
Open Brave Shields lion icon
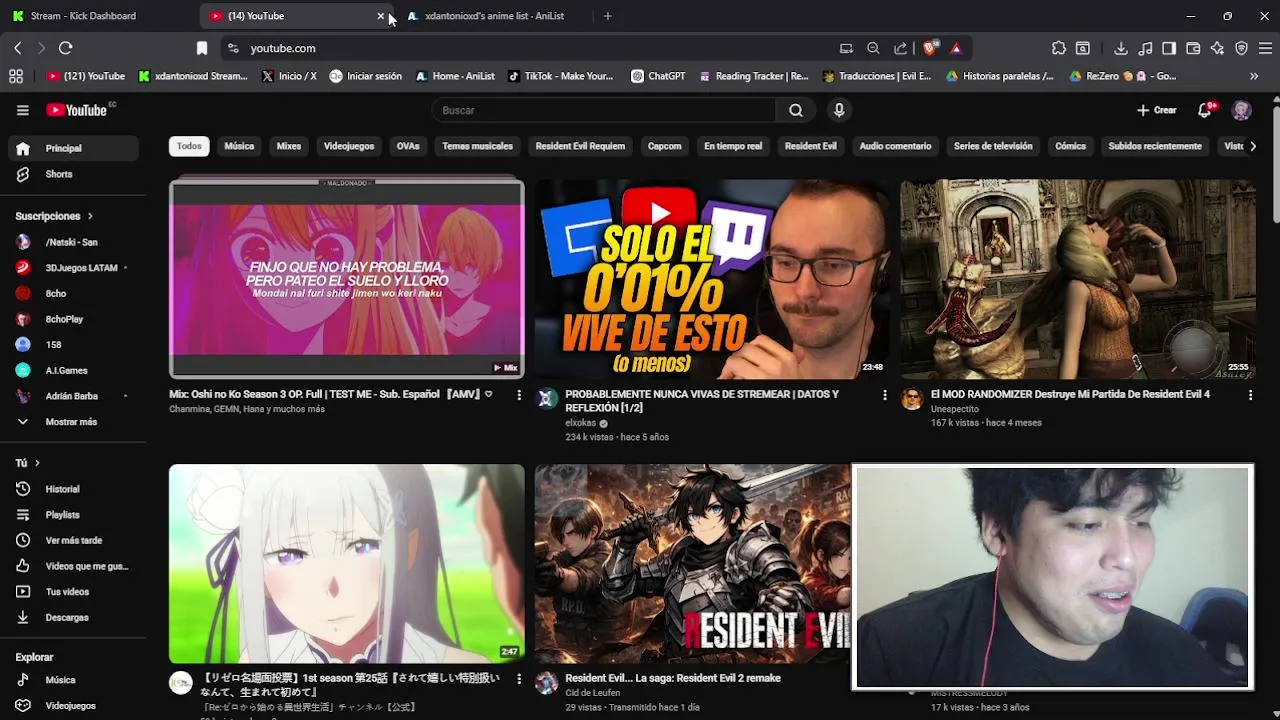pyautogui.click(x=930, y=48)
